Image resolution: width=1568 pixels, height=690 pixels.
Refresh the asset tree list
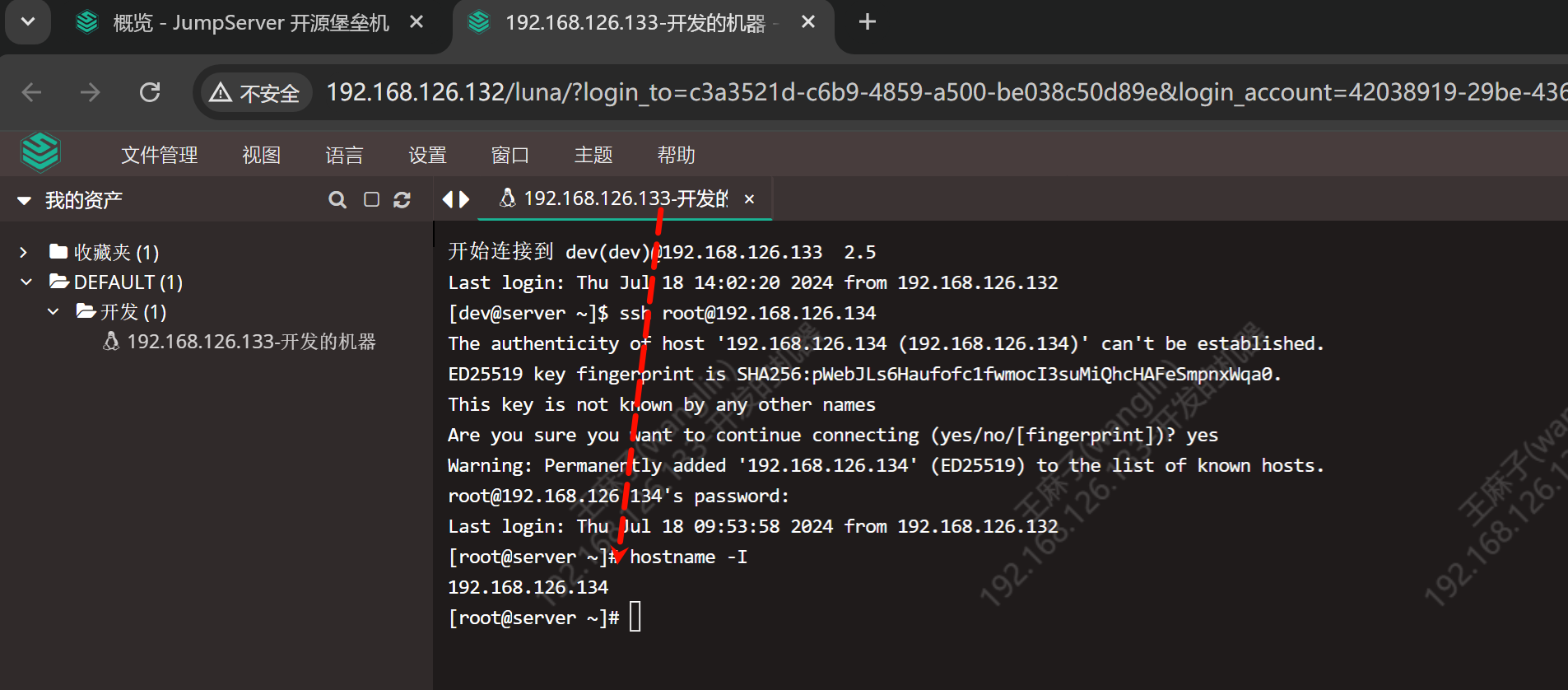[402, 199]
